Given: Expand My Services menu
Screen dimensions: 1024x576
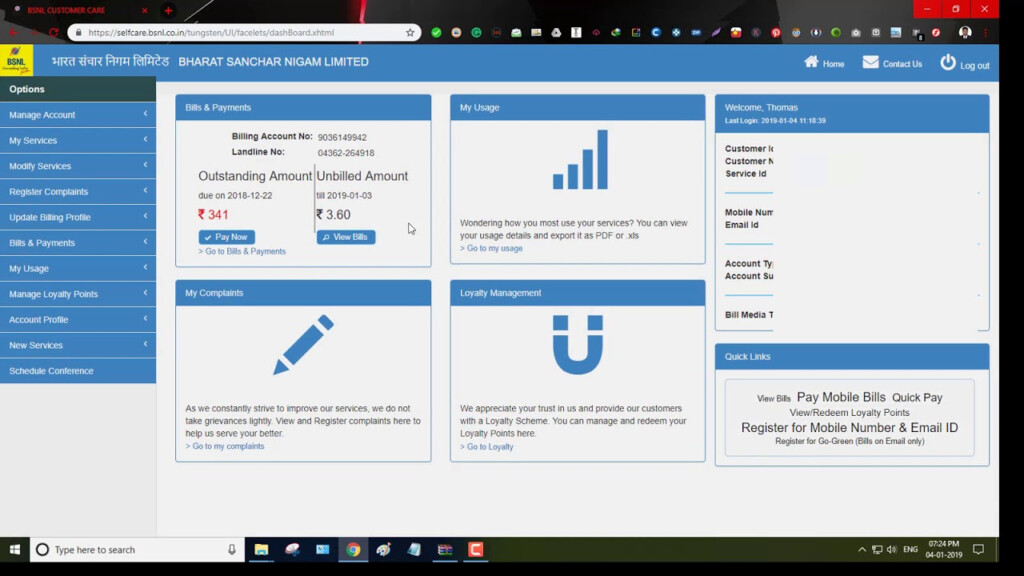Looking at the screenshot, I should (78, 140).
